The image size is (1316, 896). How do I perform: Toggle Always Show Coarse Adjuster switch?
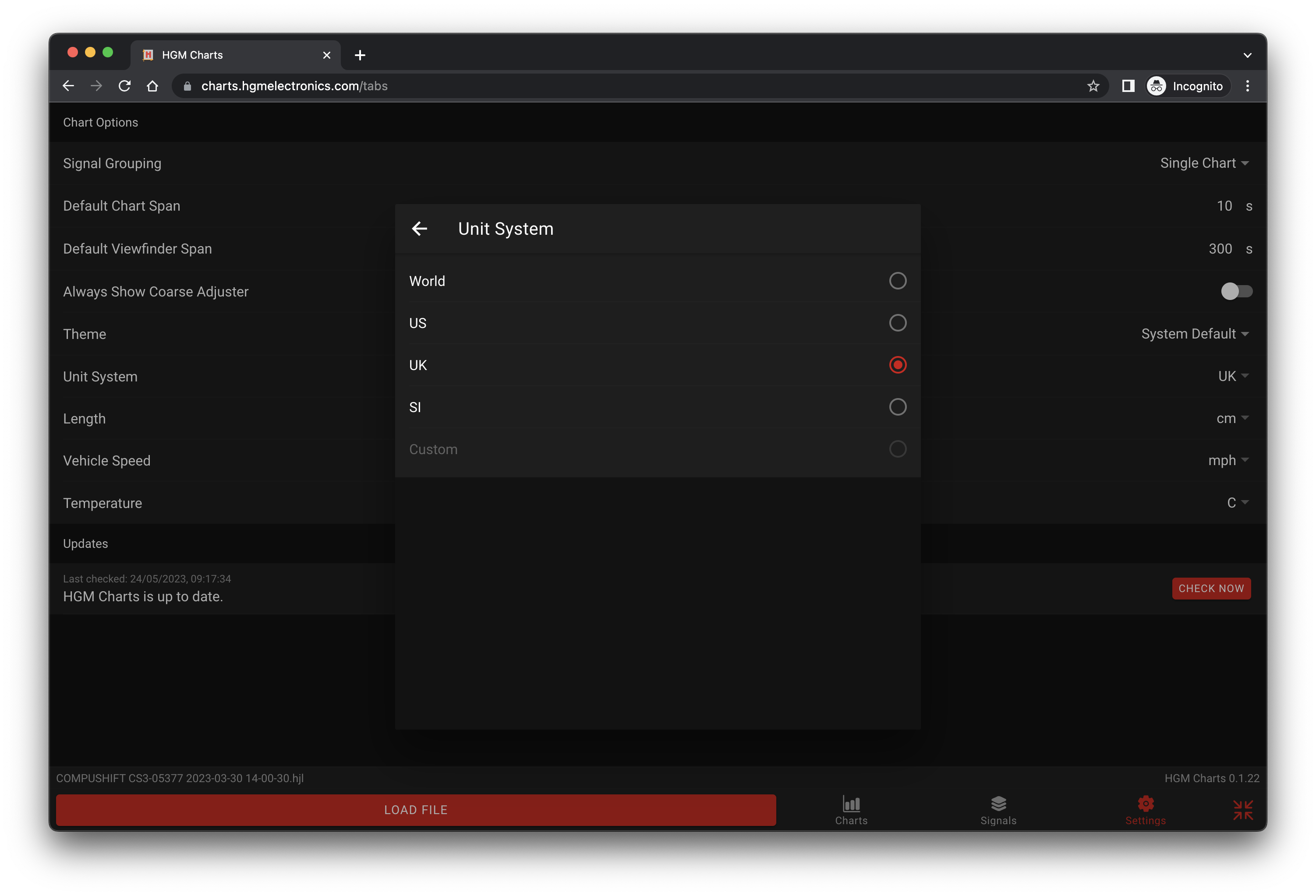click(x=1236, y=292)
